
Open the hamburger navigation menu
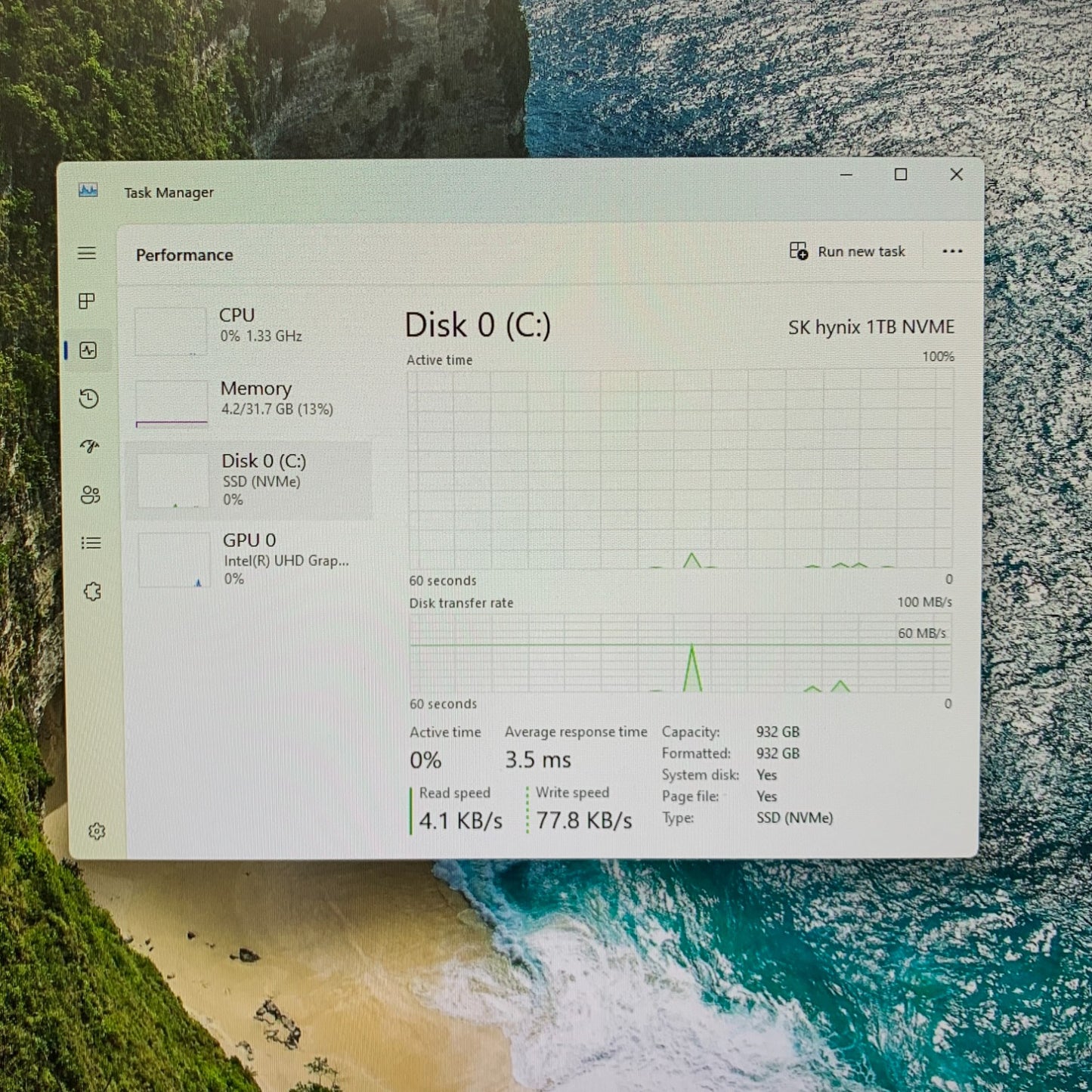pos(87,253)
